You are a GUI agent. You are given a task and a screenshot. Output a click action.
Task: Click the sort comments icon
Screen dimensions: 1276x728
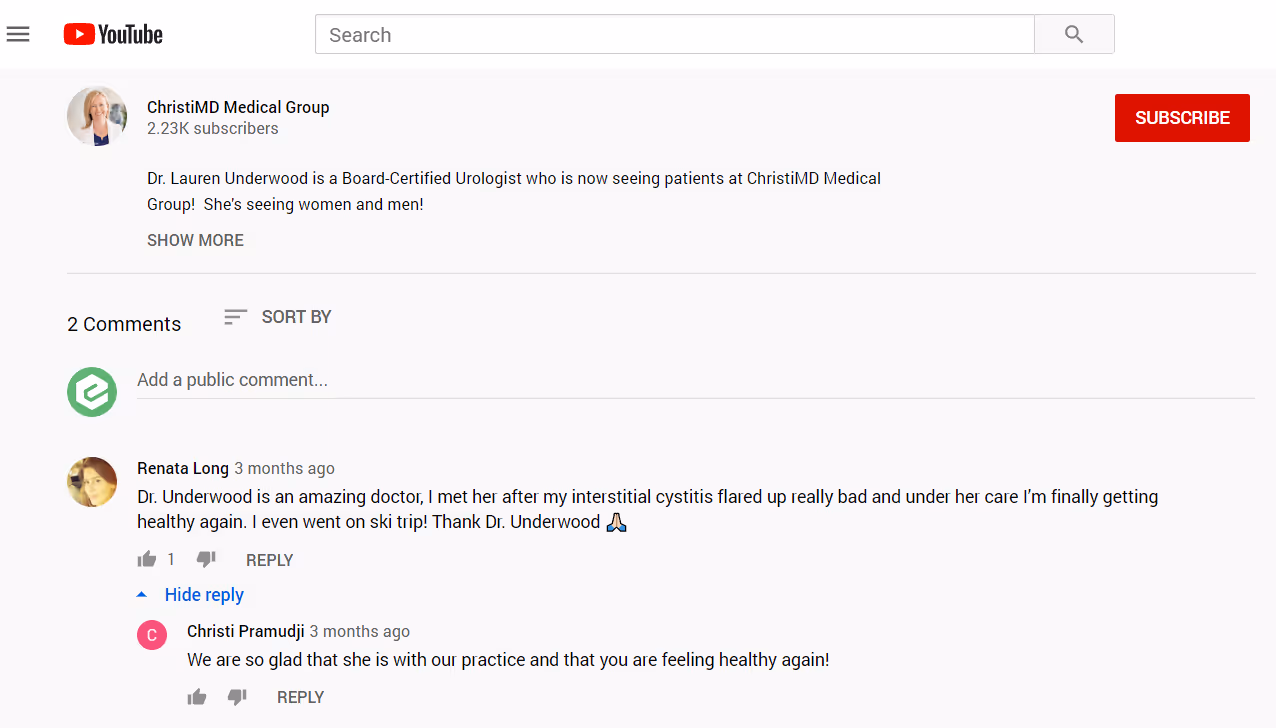[x=235, y=316]
